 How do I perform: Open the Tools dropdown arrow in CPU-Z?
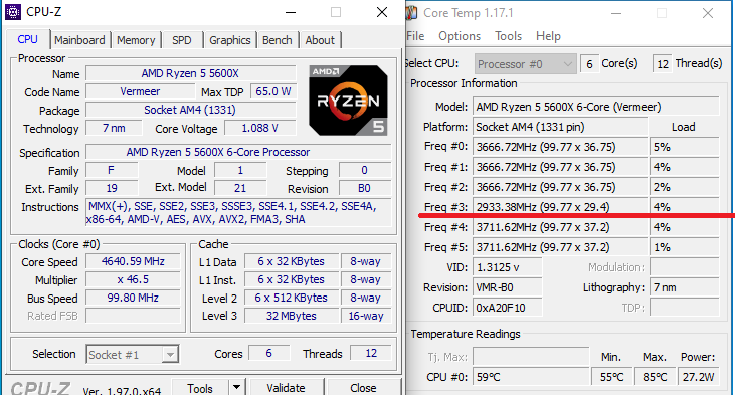pos(237,388)
